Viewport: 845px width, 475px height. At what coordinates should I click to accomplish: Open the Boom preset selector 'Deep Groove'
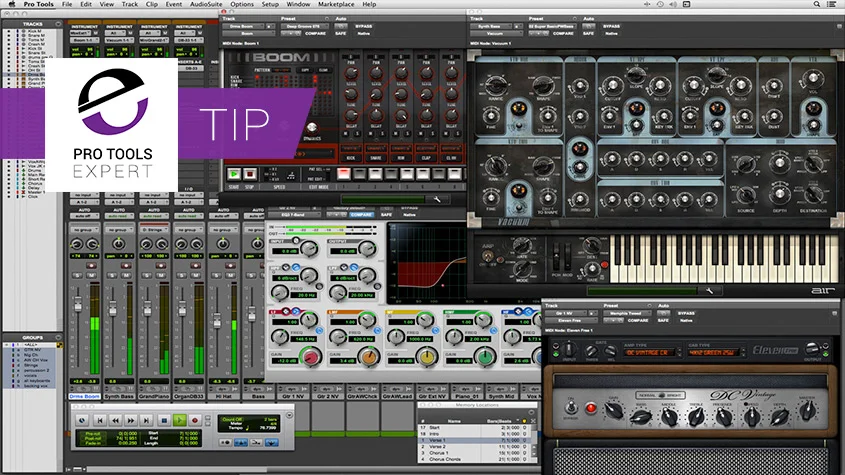click(x=304, y=26)
